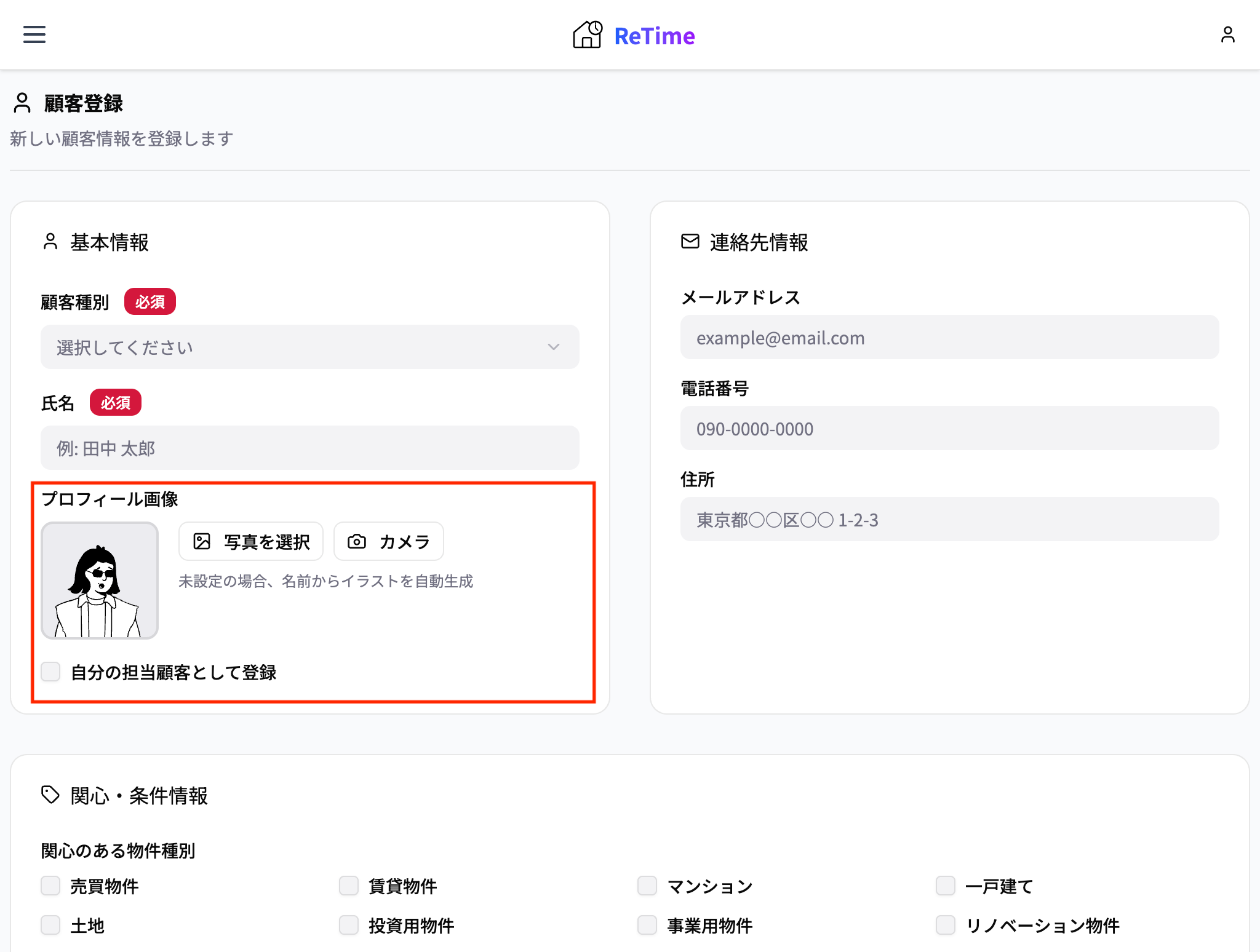Check the 売買物件 option

(x=50, y=886)
